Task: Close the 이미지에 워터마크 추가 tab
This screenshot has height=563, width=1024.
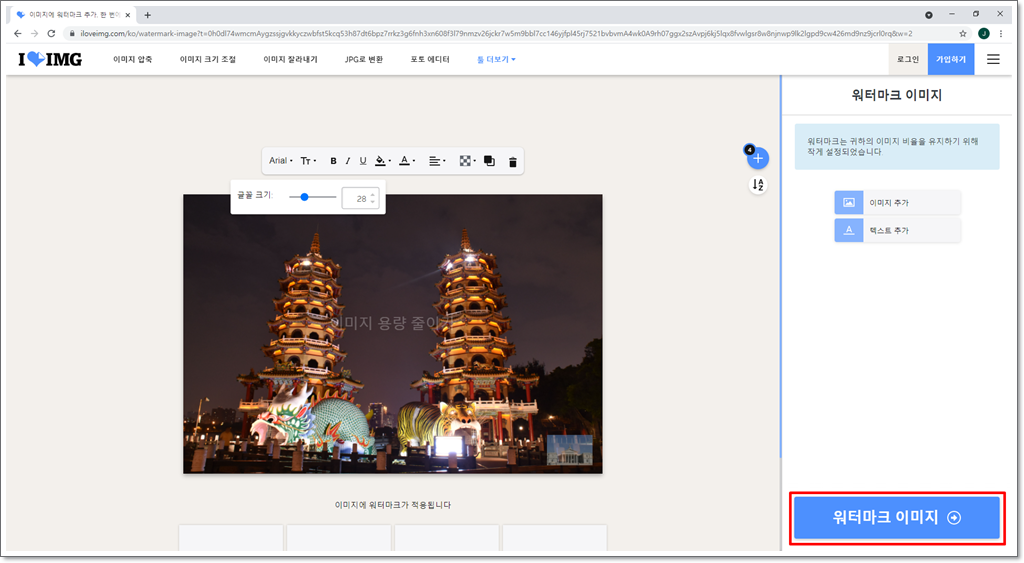Action: 127,14
